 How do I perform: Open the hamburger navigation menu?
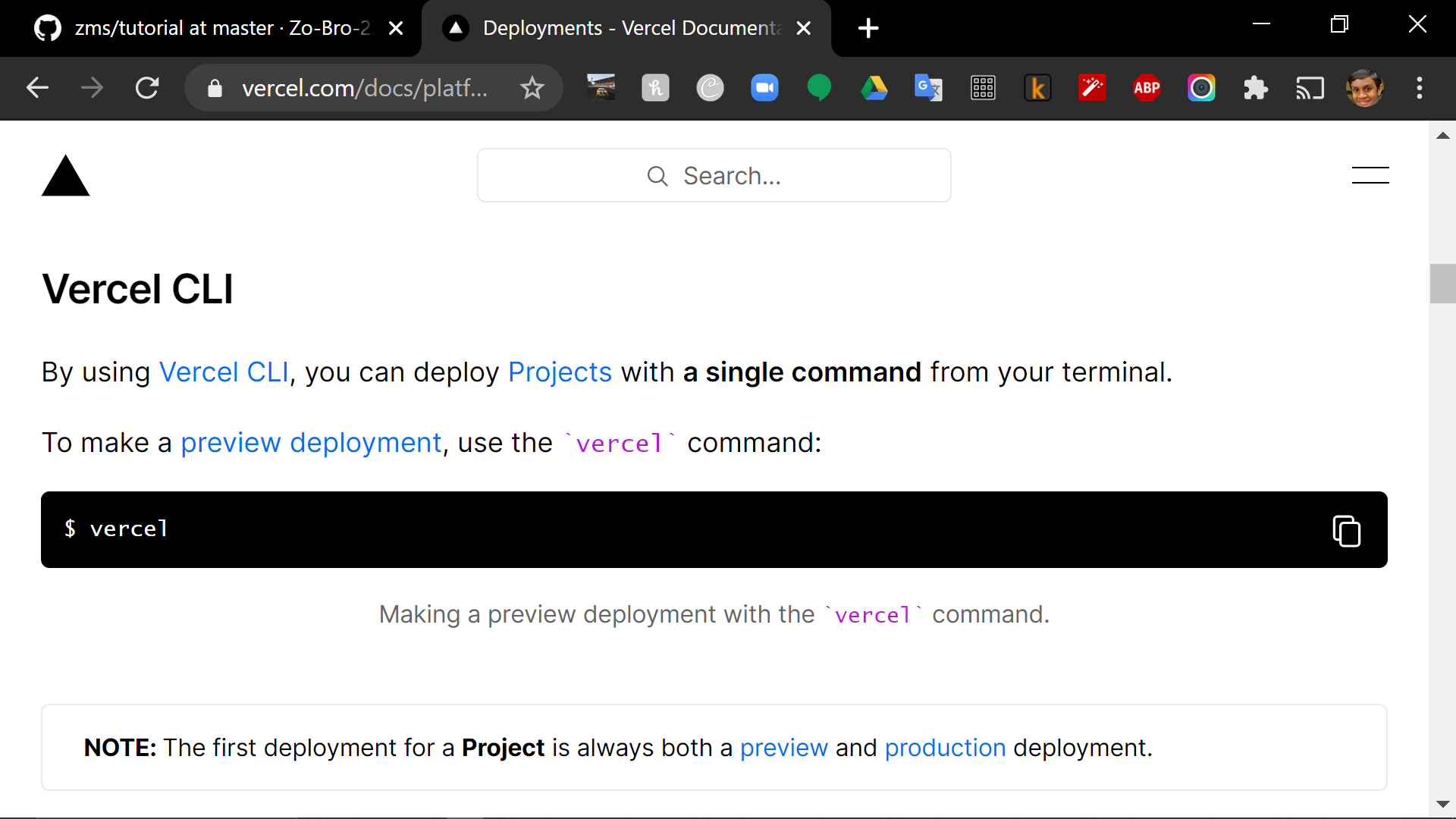[1370, 175]
